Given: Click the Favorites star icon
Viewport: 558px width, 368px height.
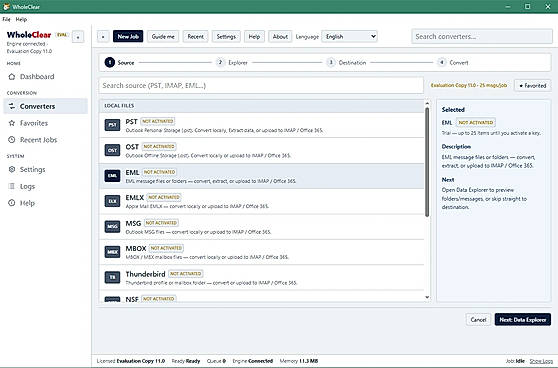Looking at the screenshot, I should 12,123.
